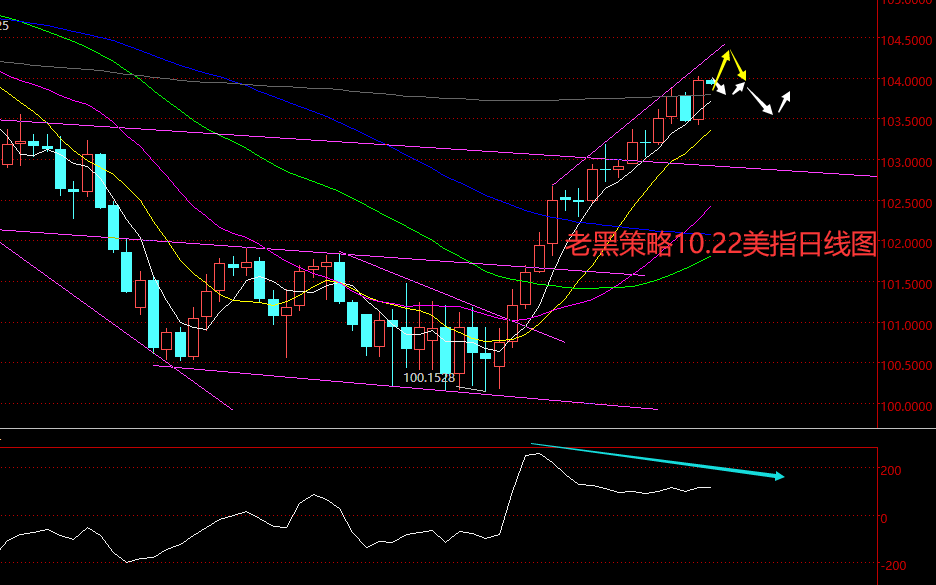Viewport: 936px width, 585px height.
Task: Choose the 101.0000 price axis label
Action: pyautogui.click(x=907, y=325)
